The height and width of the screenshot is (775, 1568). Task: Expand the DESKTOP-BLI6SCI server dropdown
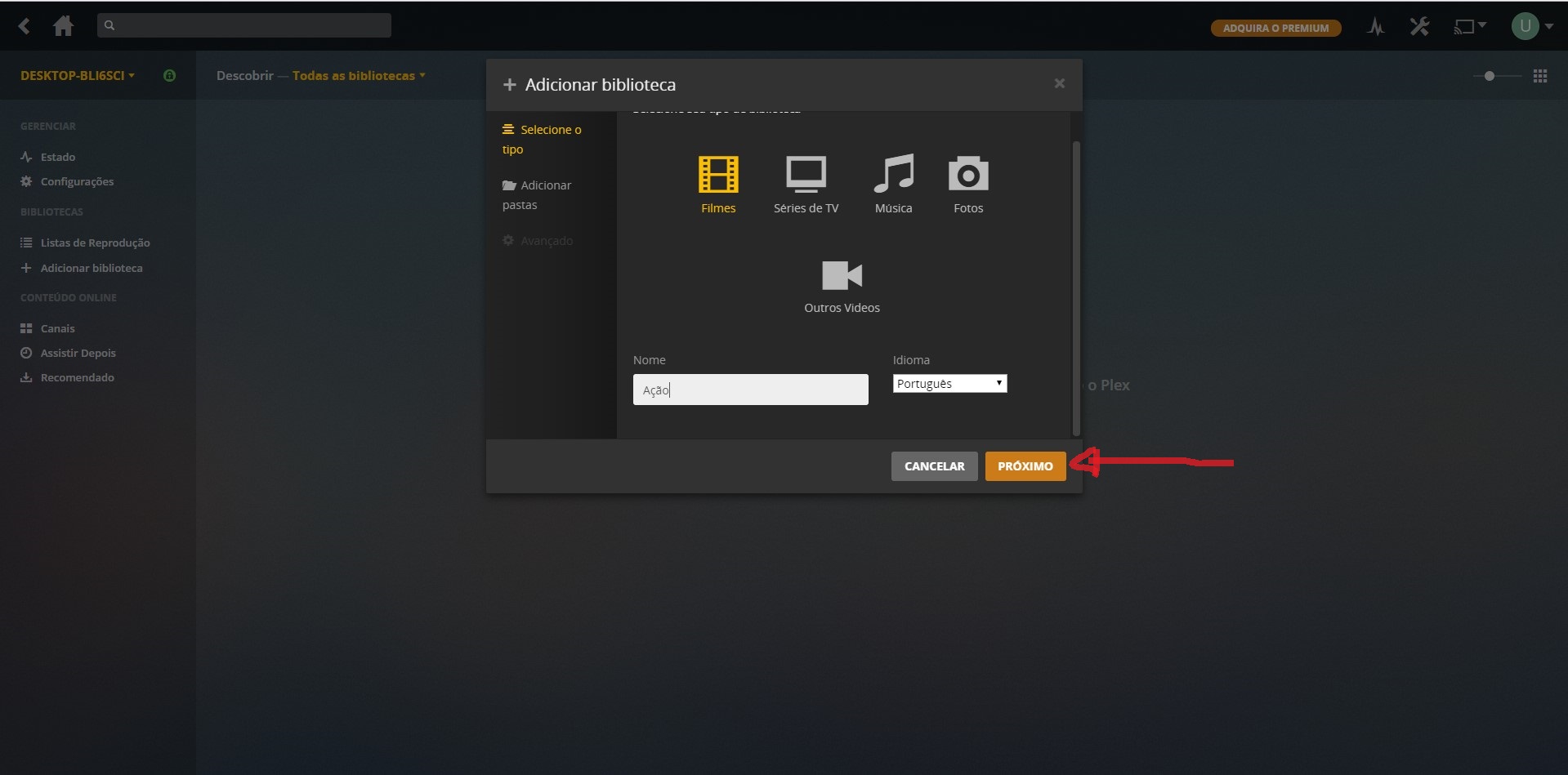[x=78, y=75]
